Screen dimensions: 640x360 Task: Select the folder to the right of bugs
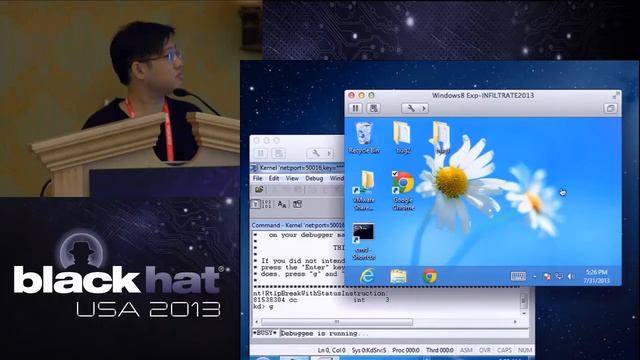pos(442,138)
